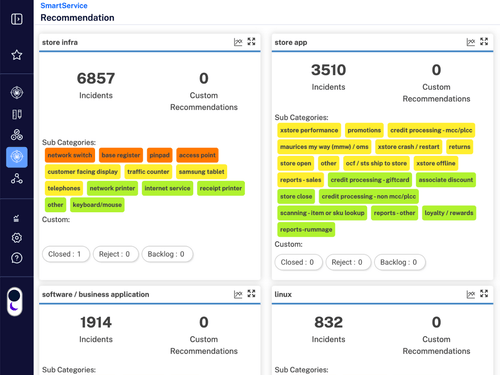This screenshot has height=375, width=500.
Task: Select ocf / sts ship to store tag
Action: pos(376,163)
